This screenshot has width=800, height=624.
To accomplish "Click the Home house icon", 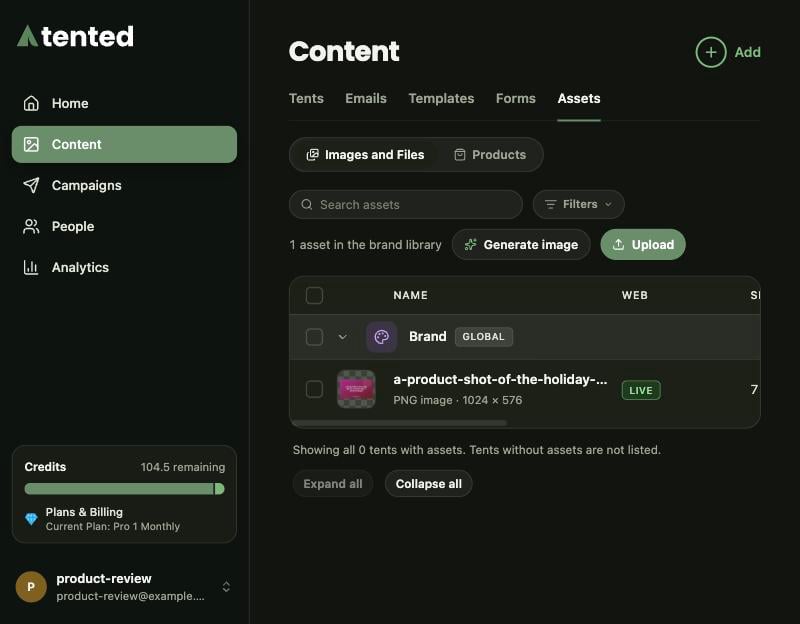I will 31,103.
